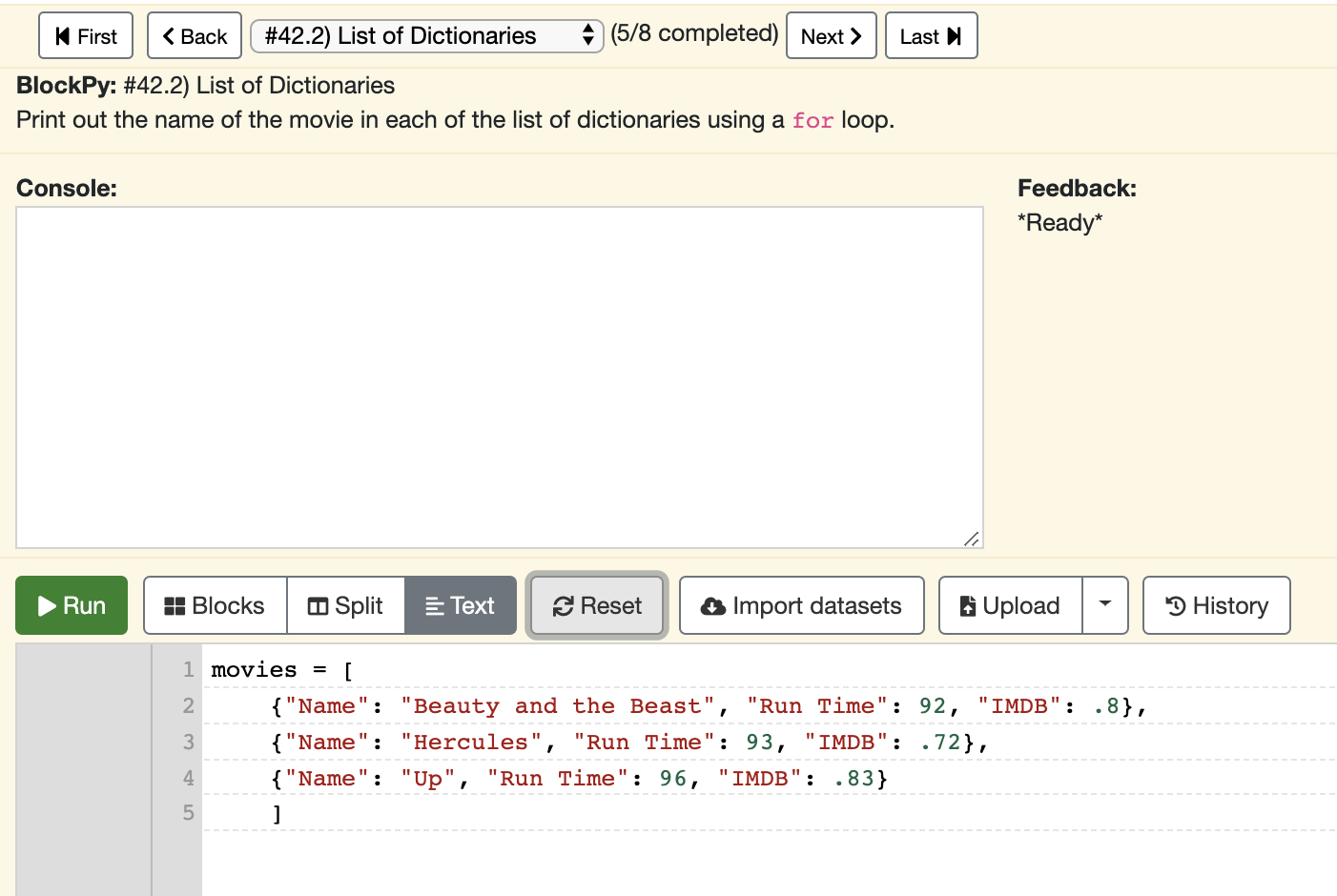The width and height of the screenshot is (1337, 896).
Task: Click the Feedback heading
Action: [1077, 189]
